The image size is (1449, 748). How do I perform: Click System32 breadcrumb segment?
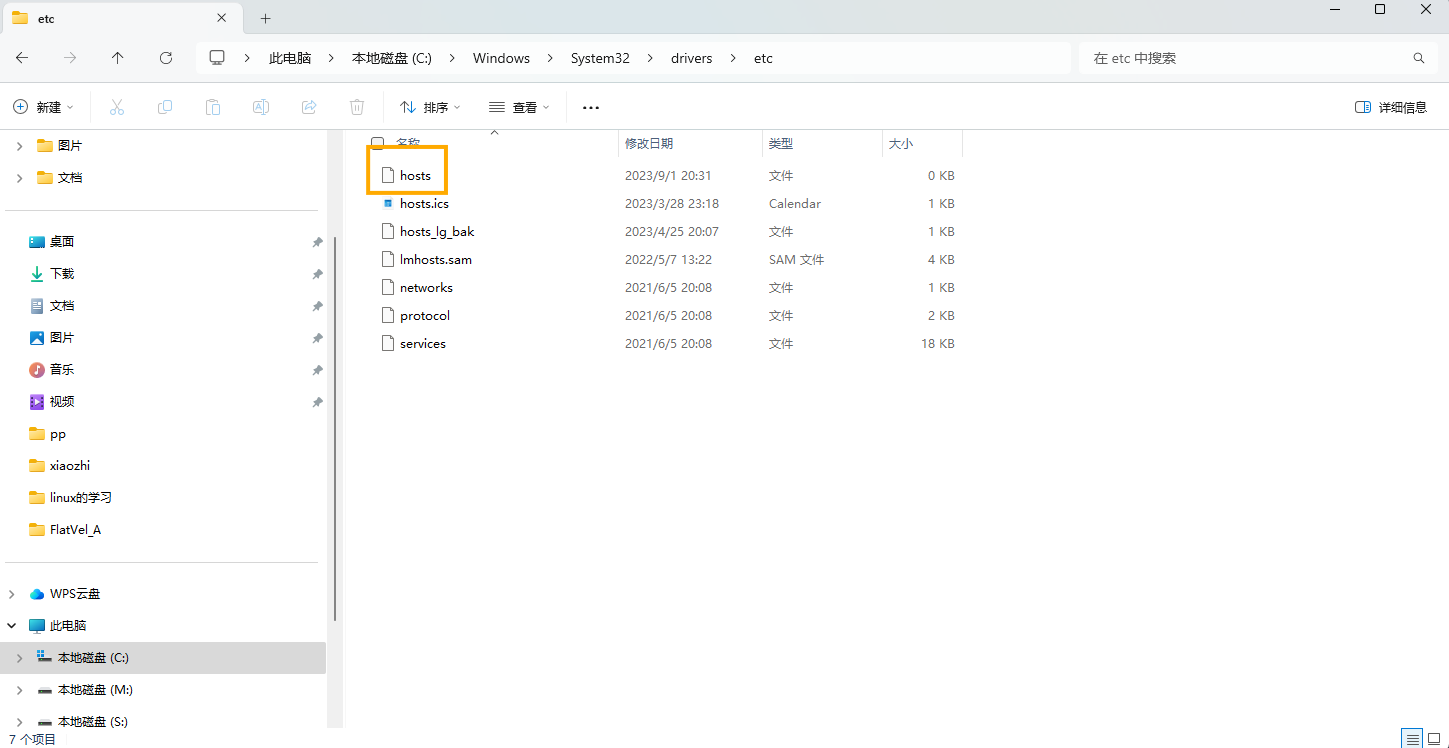pos(600,58)
